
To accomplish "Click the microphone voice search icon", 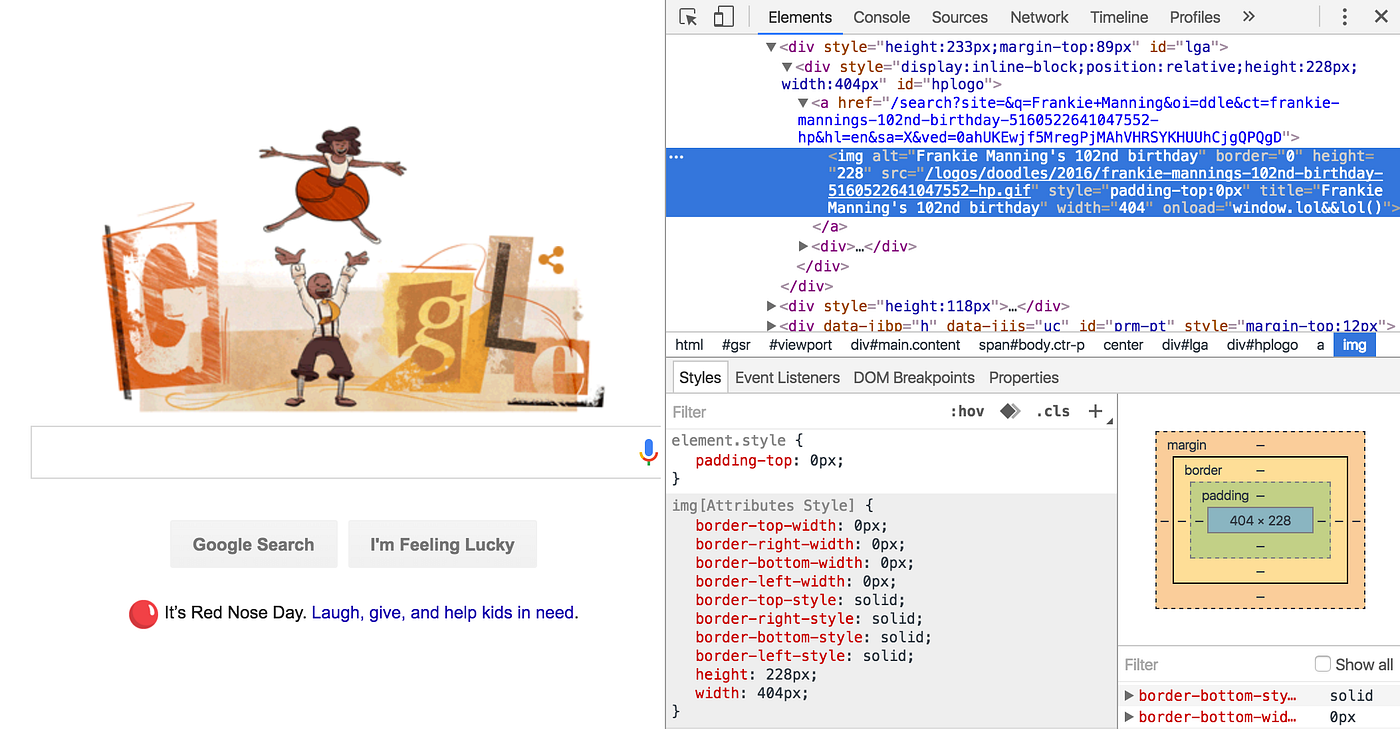I will point(648,452).
